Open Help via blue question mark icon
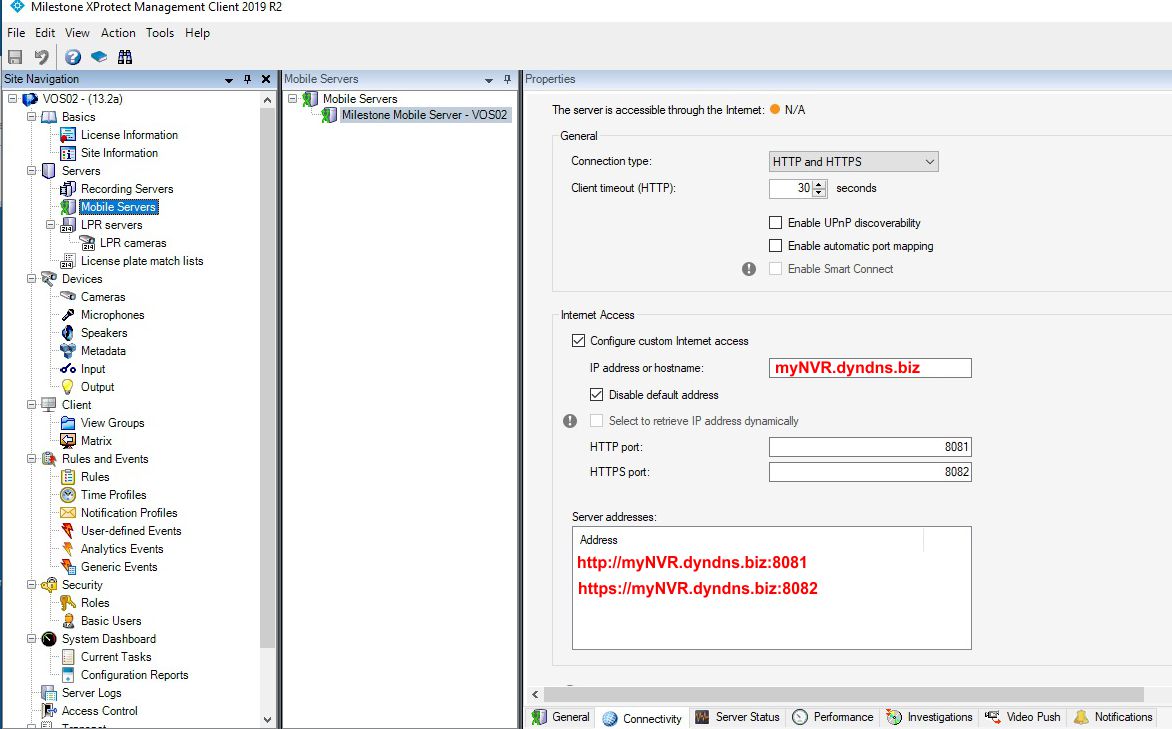 [x=73, y=57]
